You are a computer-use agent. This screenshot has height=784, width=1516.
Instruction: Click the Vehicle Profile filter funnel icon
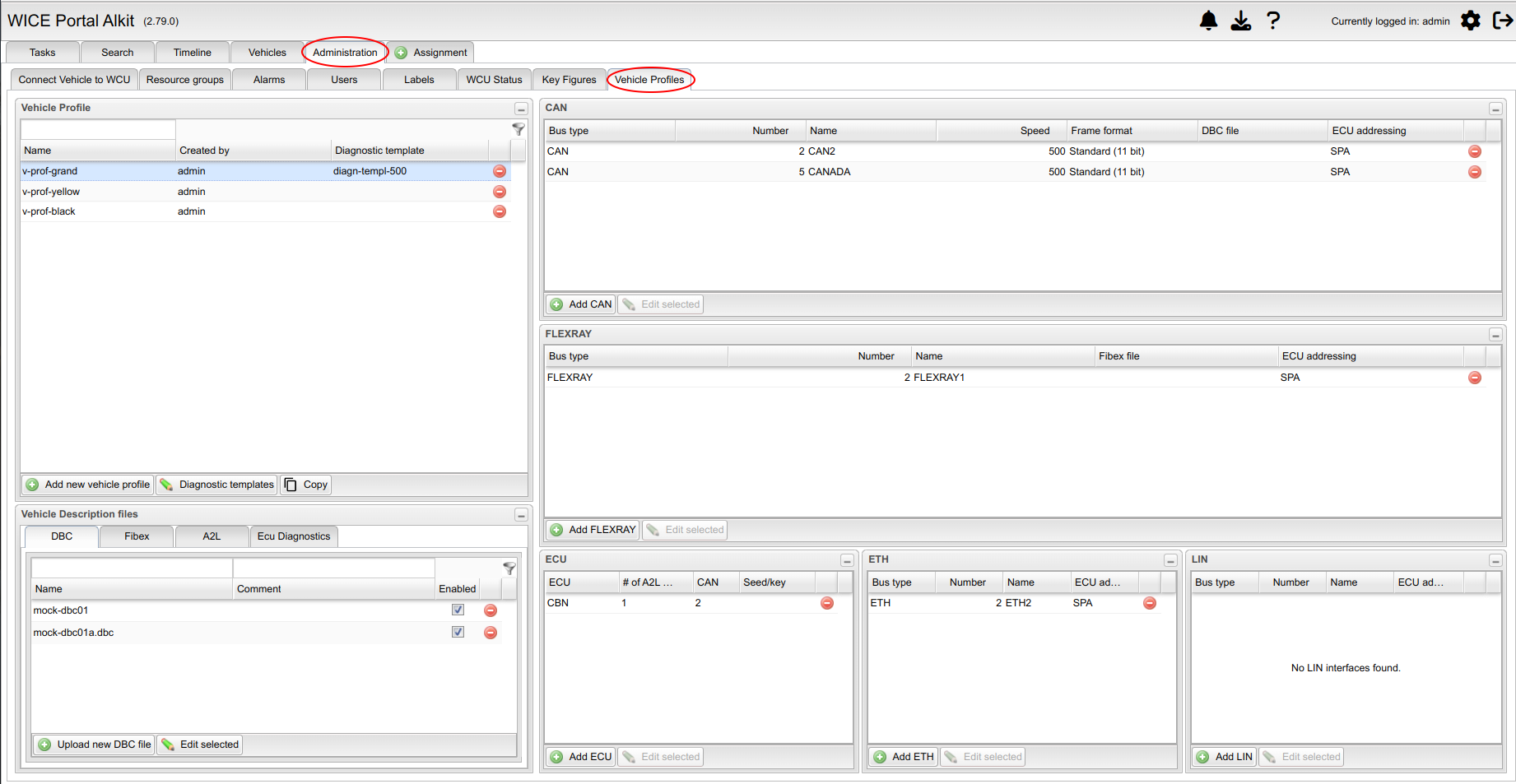(519, 129)
